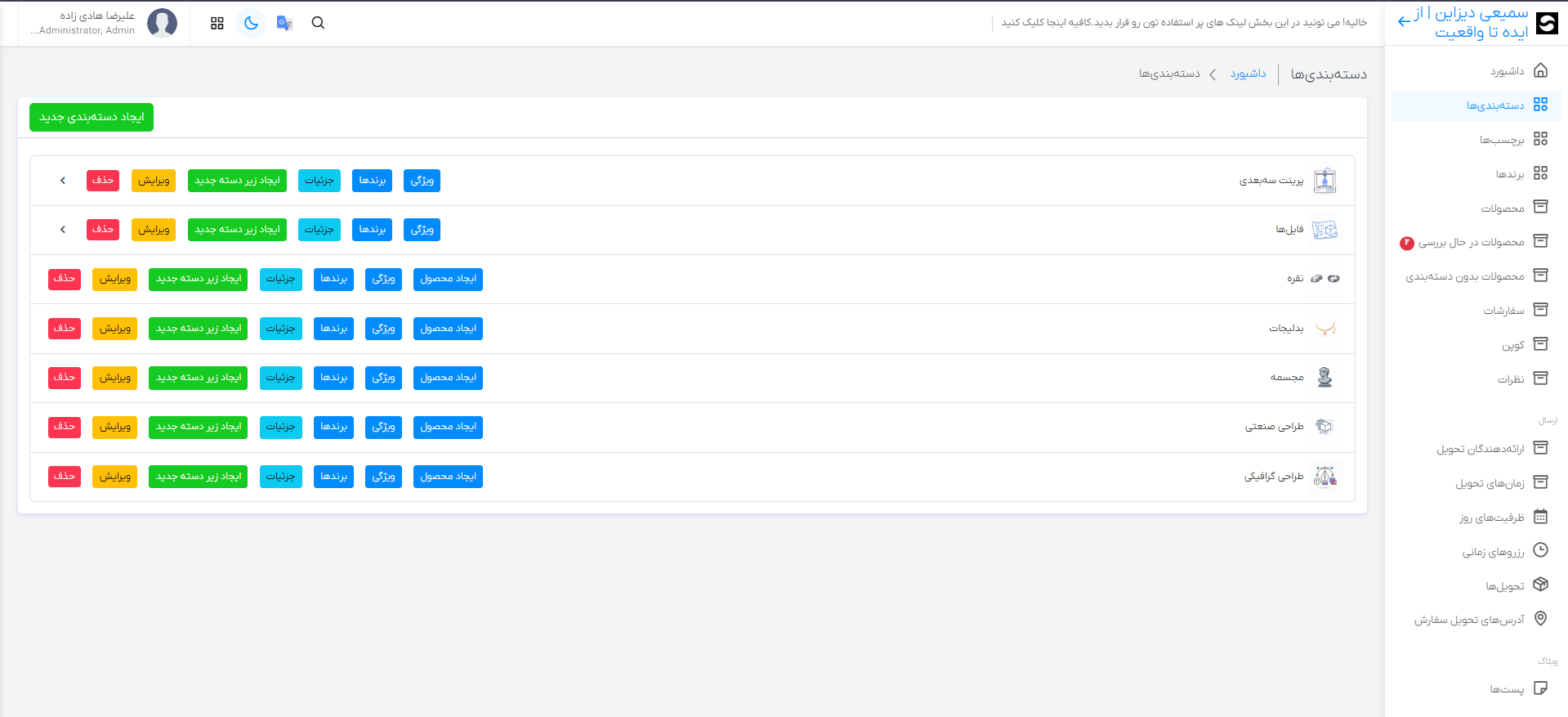Image resolution: width=1568 pixels, height=717 pixels.
Task: Click the علیرضا هادی زاده username text
Action: click(97, 16)
